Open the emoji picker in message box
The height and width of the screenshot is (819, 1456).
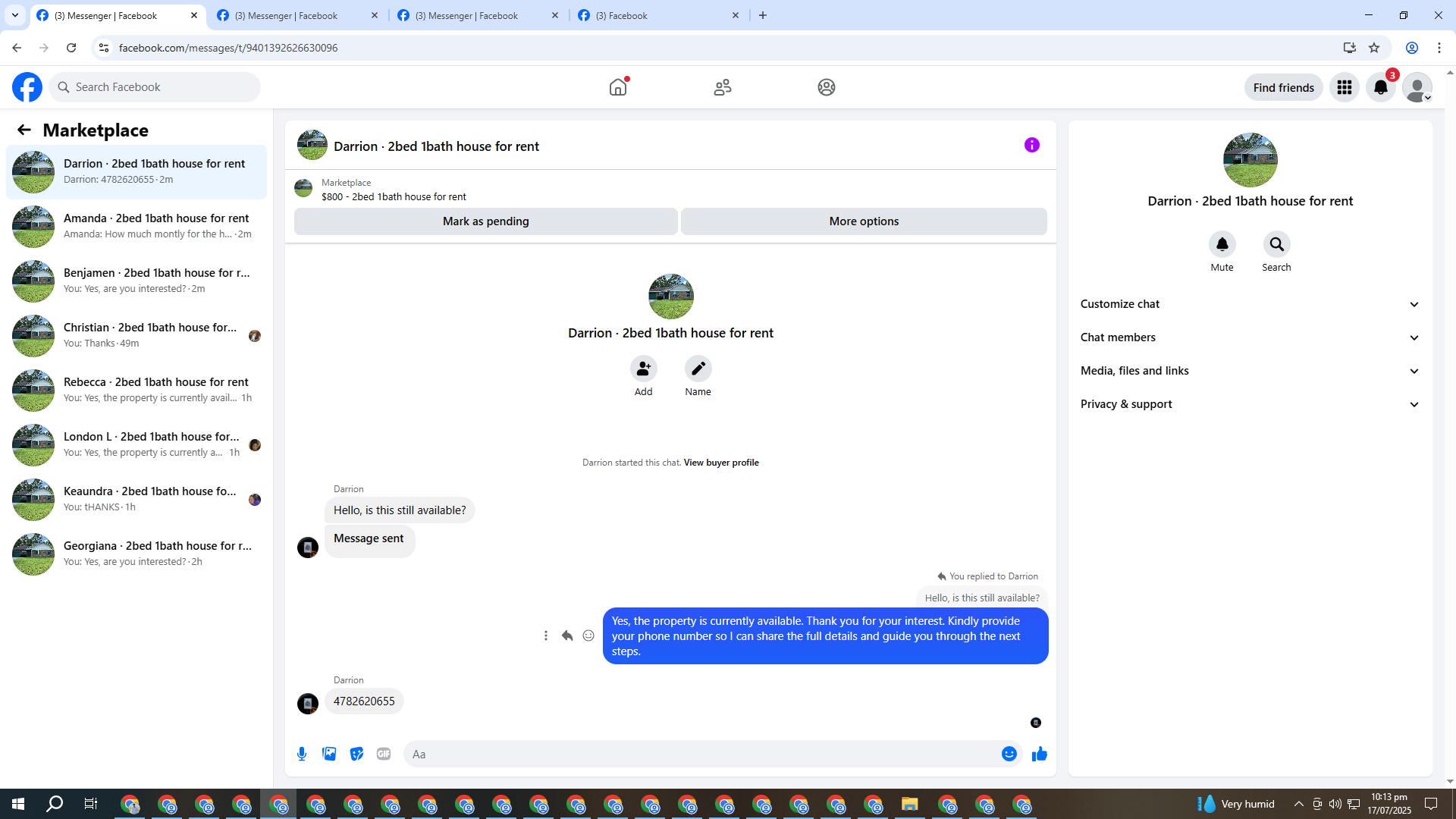[1009, 754]
